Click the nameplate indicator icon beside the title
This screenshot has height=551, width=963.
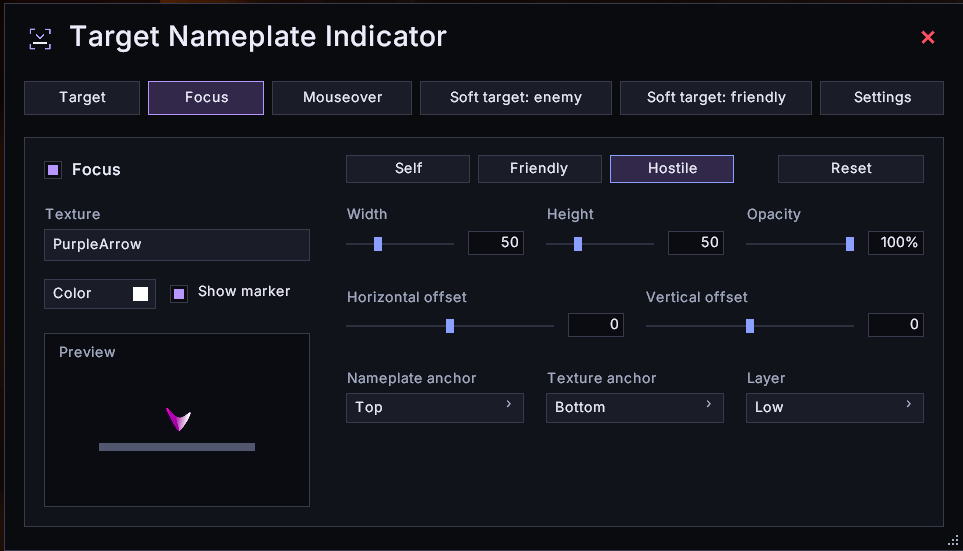click(x=40, y=39)
